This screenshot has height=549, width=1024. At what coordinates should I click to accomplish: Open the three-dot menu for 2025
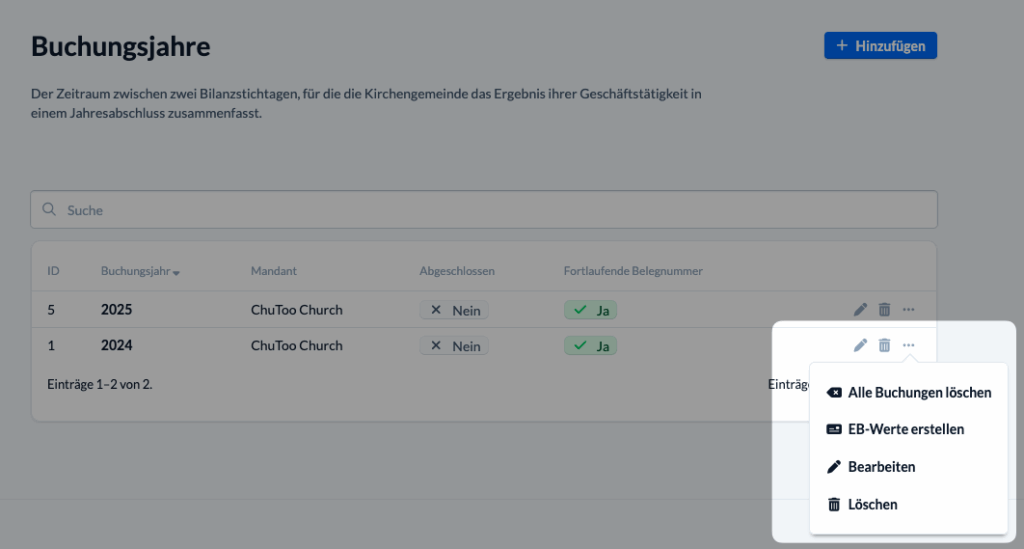[x=908, y=310]
